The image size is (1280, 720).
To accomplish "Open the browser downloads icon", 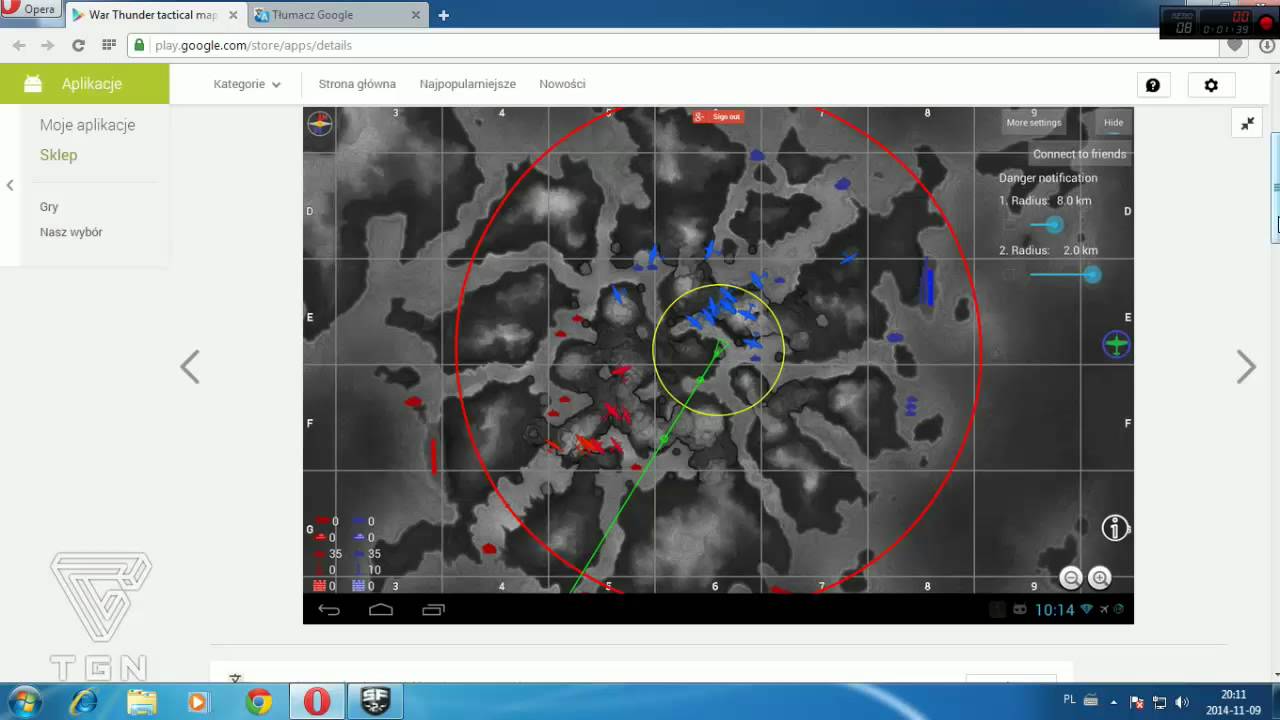I will (1266, 45).
